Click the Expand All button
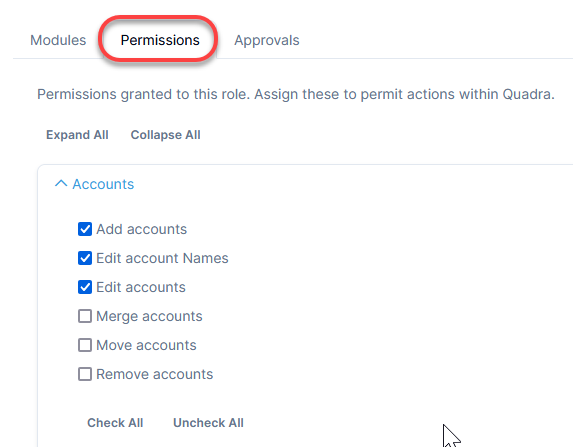The height and width of the screenshot is (447, 573). 77,135
